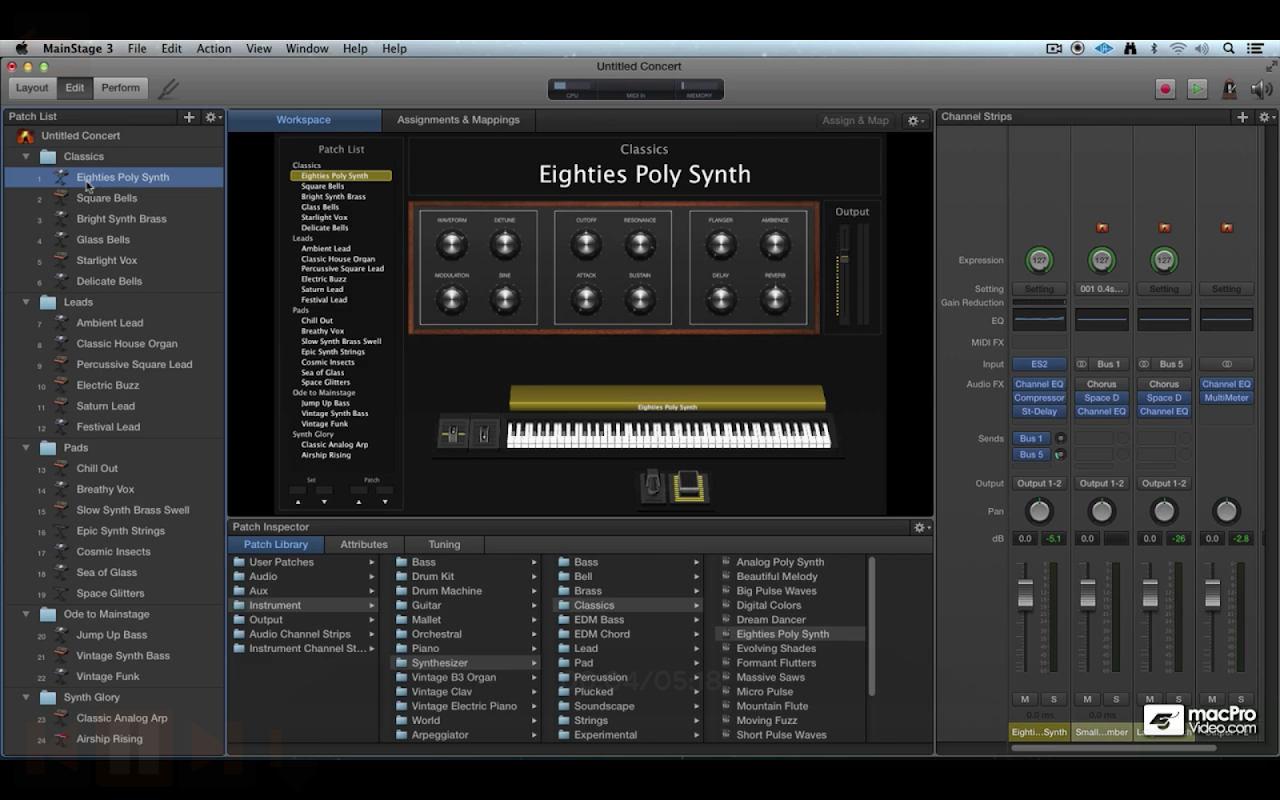The width and height of the screenshot is (1280, 800).
Task: Open the tuner via tuning fork icon
Action: pos(168,88)
